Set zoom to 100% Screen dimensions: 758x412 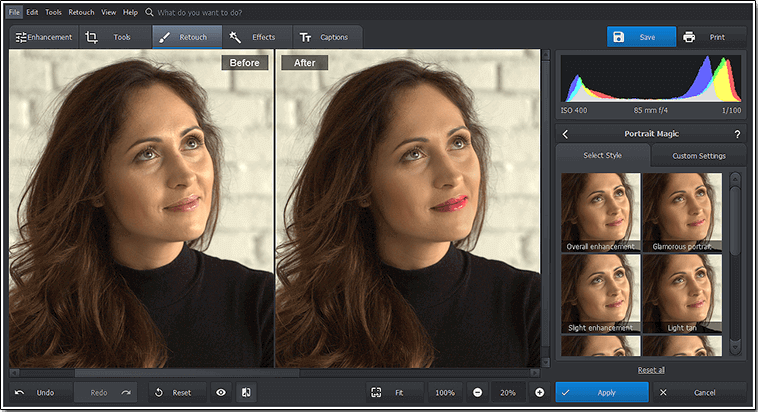445,393
